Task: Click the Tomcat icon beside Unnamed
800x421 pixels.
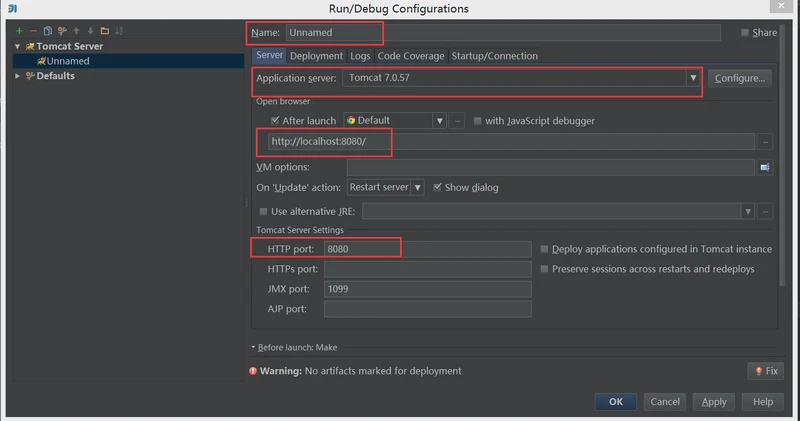Action: (x=41, y=61)
